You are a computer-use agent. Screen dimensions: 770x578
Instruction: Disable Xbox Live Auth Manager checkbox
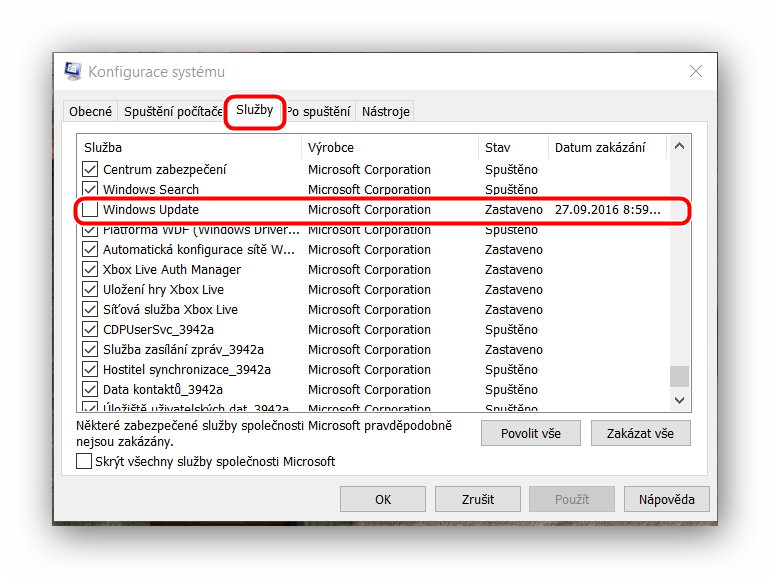pos(90,270)
